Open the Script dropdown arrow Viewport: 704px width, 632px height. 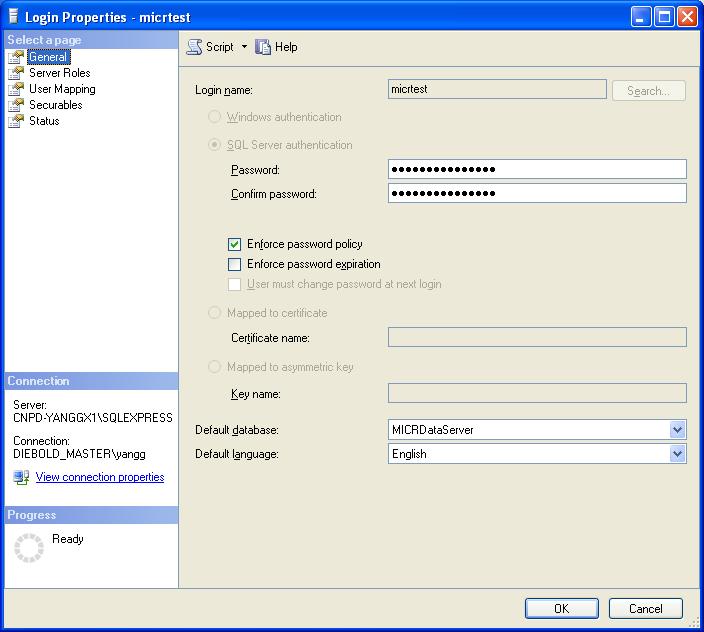click(x=244, y=47)
